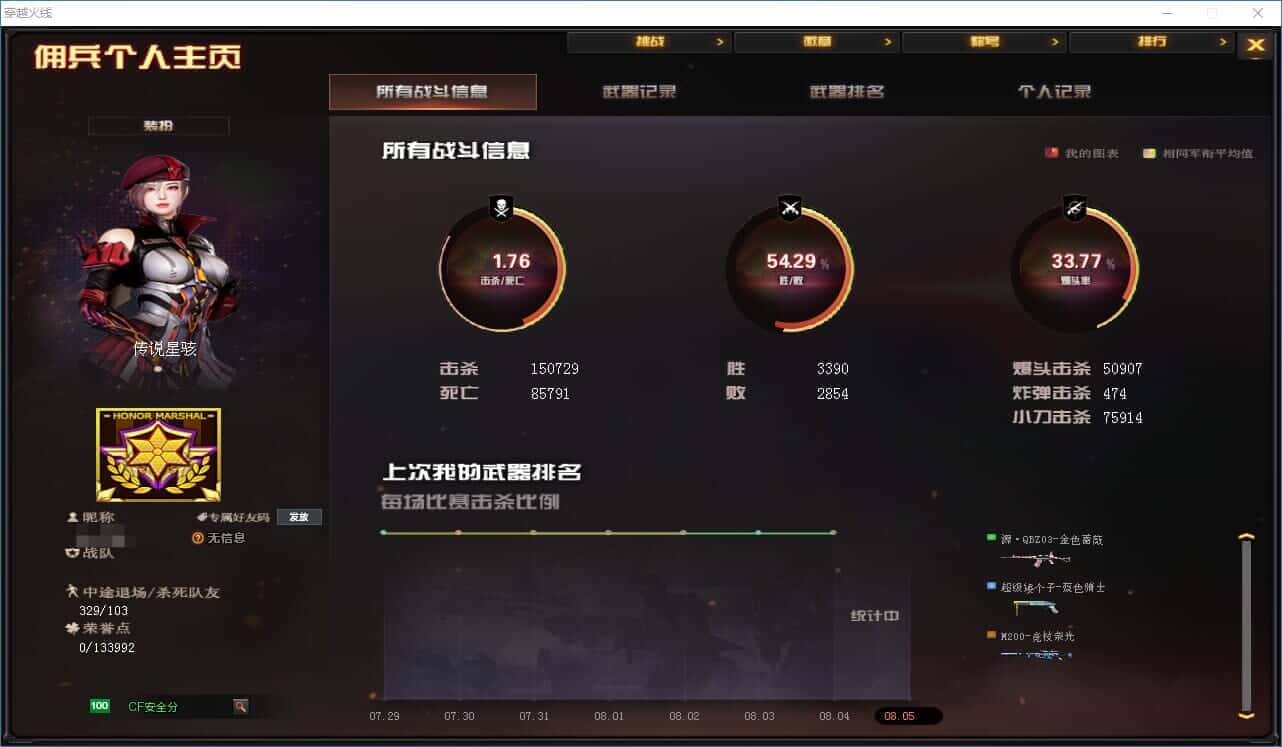Click the green 100 safety score badge
The height and width of the screenshot is (747, 1282).
pos(99,706)
